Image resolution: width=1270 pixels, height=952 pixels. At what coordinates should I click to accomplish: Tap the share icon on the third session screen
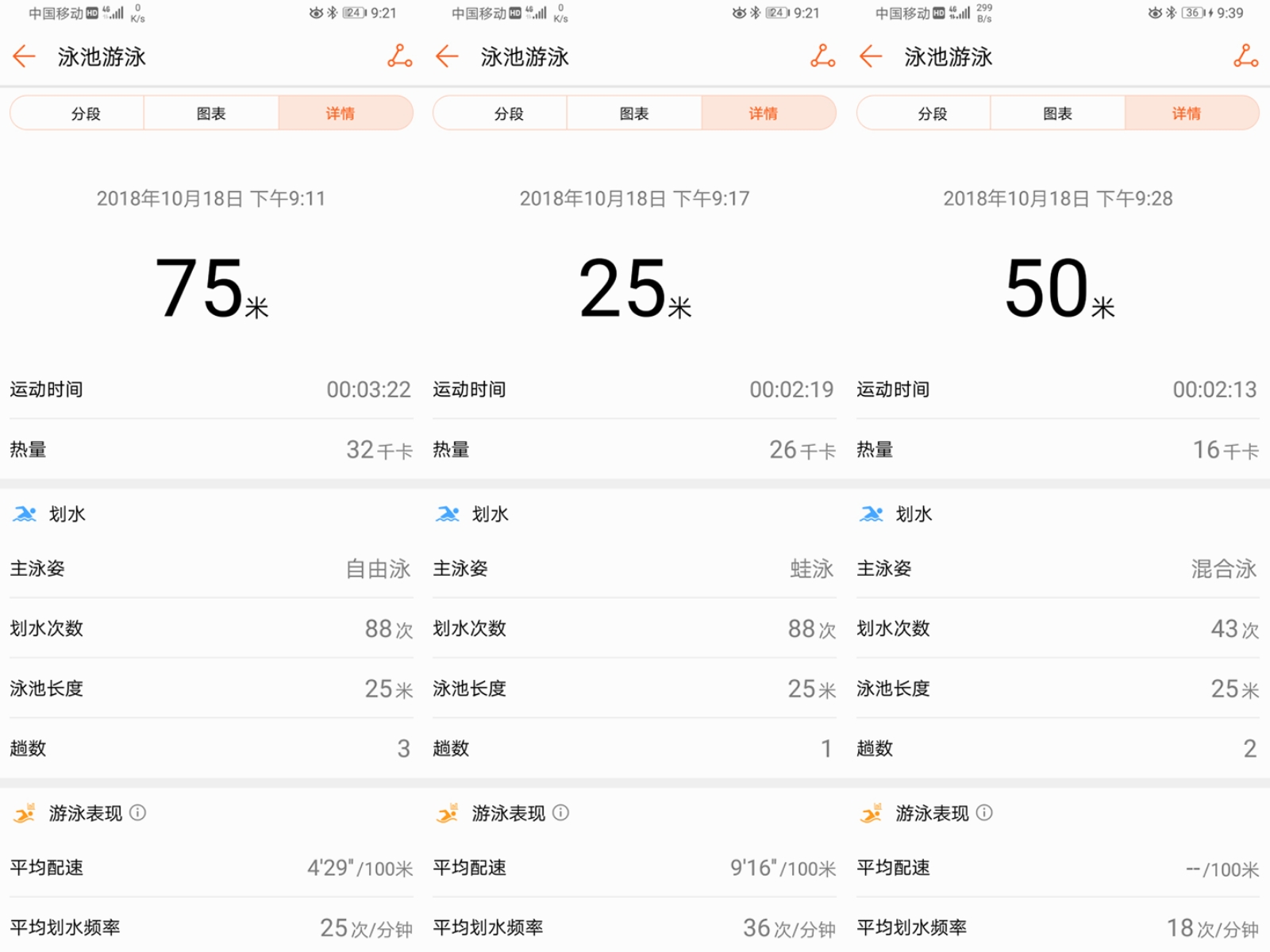point(1246,56)
